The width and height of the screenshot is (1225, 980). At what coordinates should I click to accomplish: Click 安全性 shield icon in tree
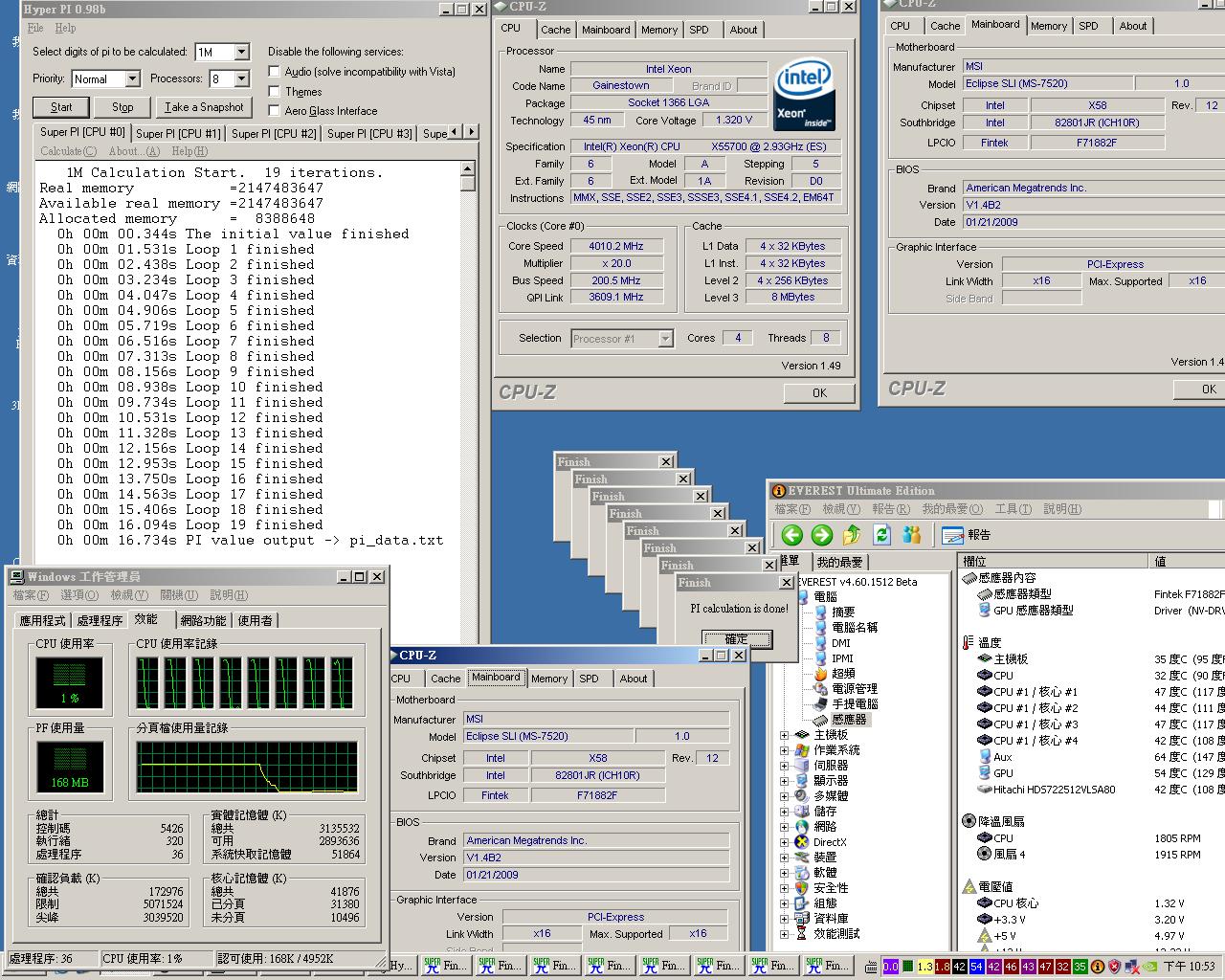coord(802,888)
